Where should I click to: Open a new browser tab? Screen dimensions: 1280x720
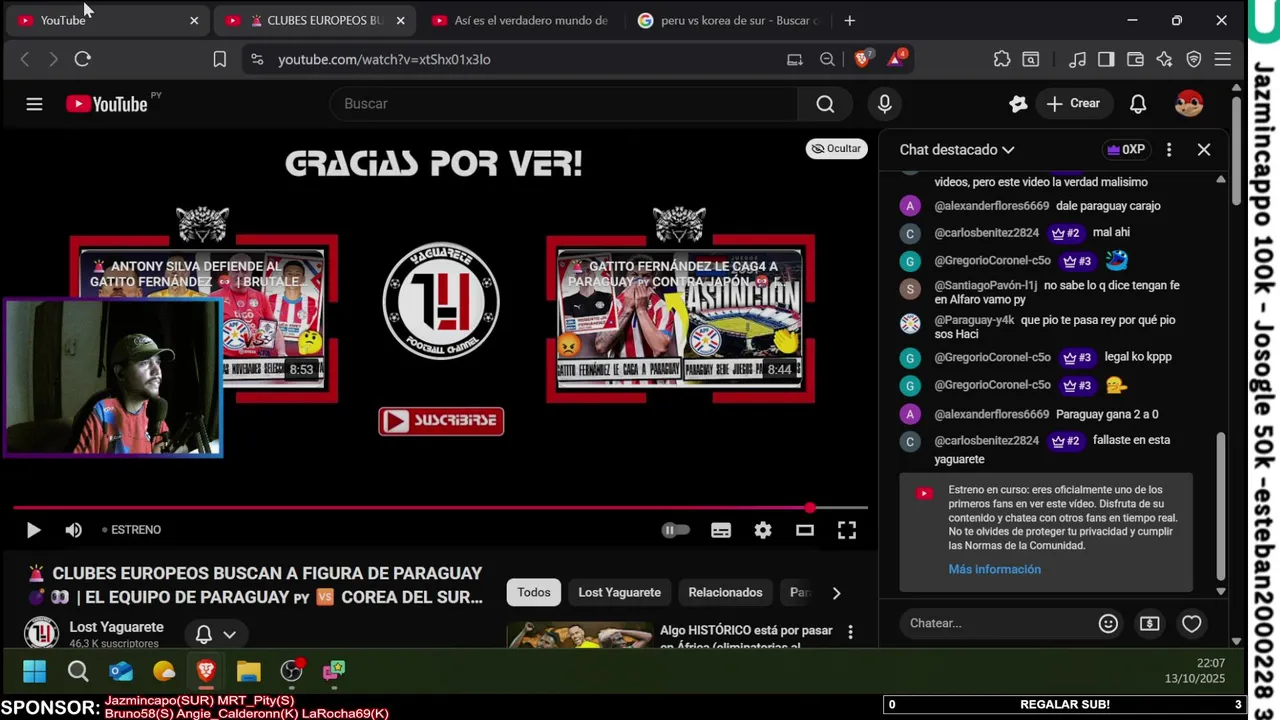849,20
